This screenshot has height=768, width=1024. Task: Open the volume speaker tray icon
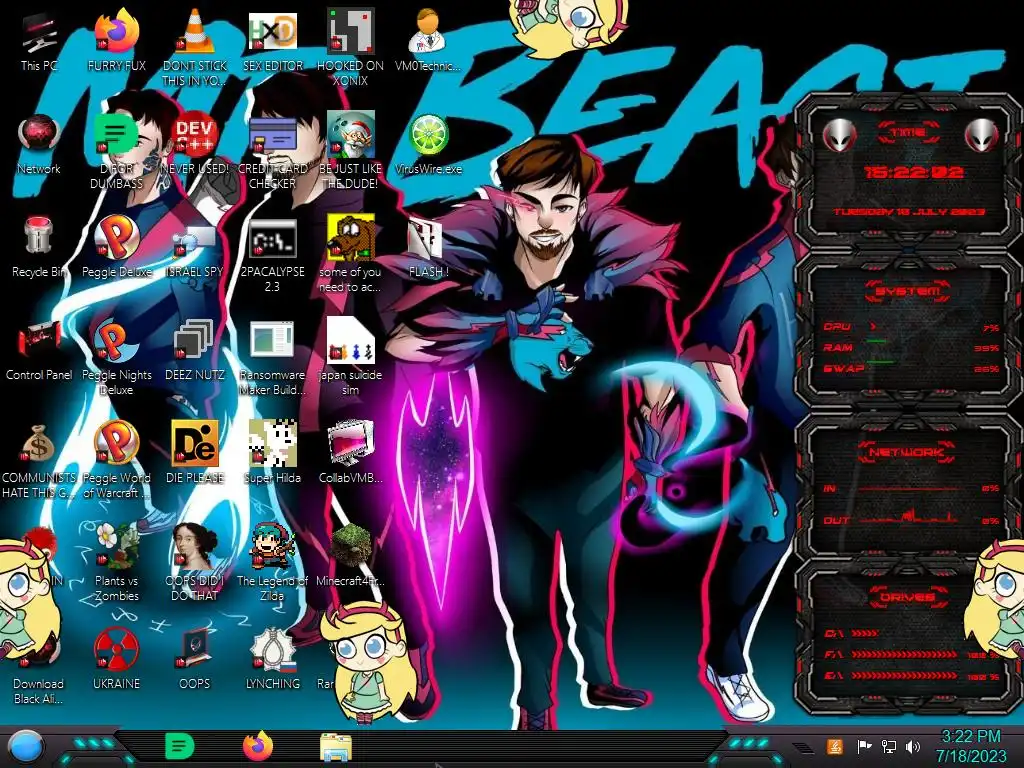(x=913, y=746)
